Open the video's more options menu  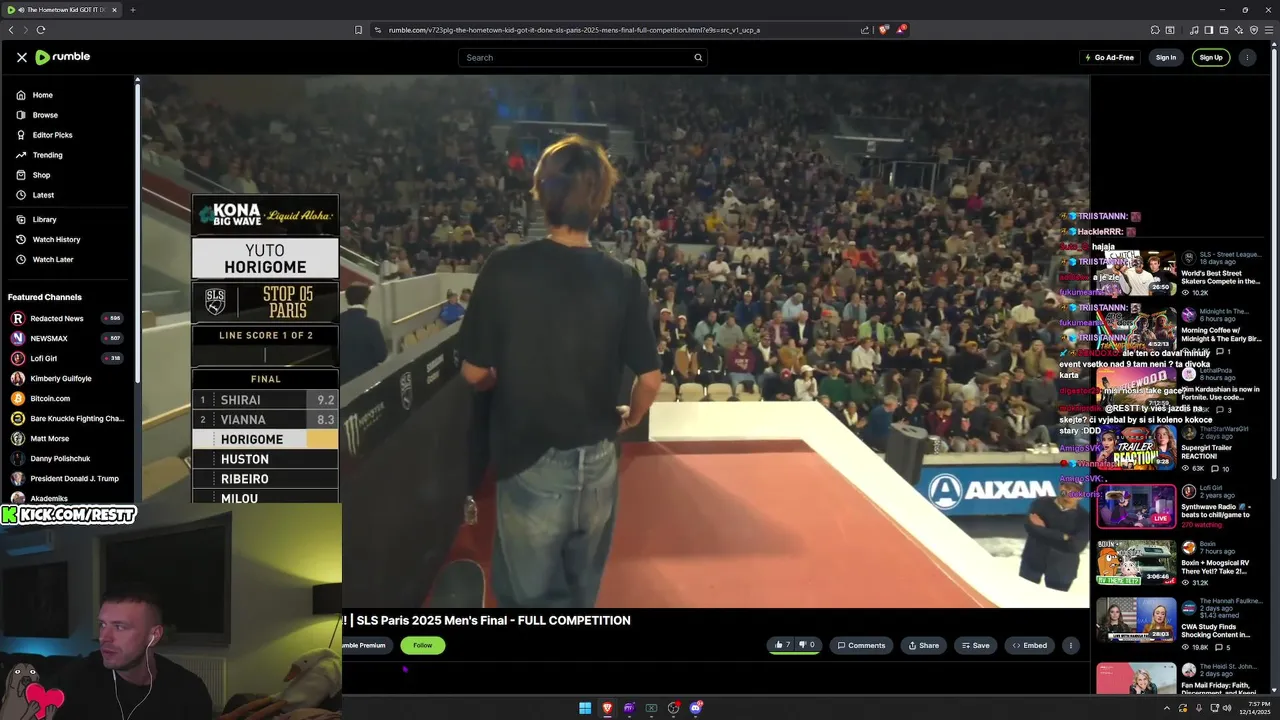[x=1070, y=645]
